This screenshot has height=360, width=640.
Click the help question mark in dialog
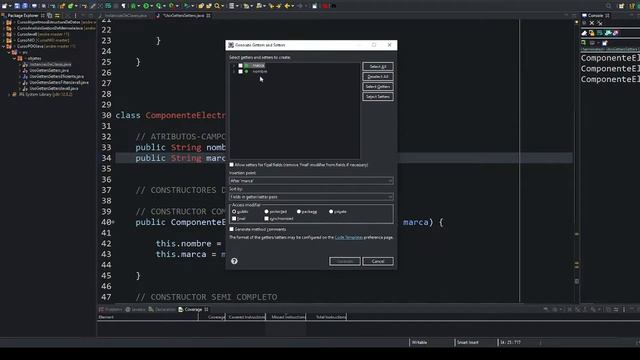click(x=234, y=261)
